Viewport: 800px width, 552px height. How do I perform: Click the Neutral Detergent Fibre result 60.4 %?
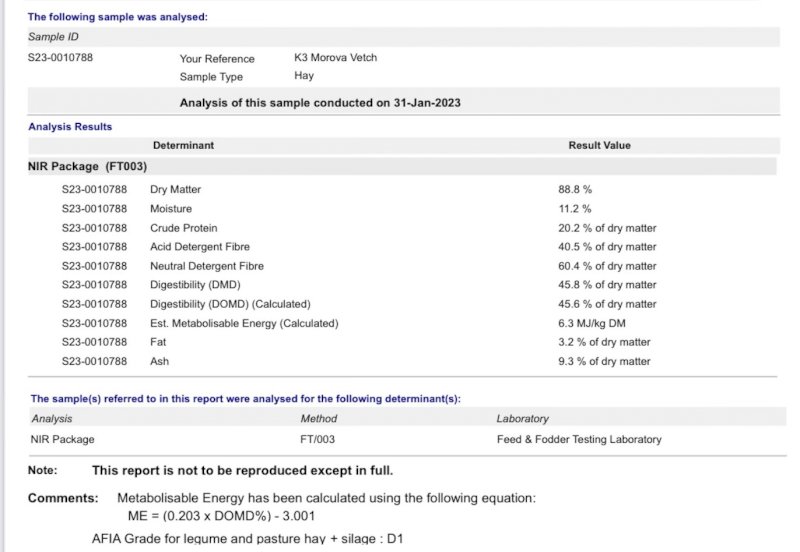pyautogui.click(x=607, y=266)
